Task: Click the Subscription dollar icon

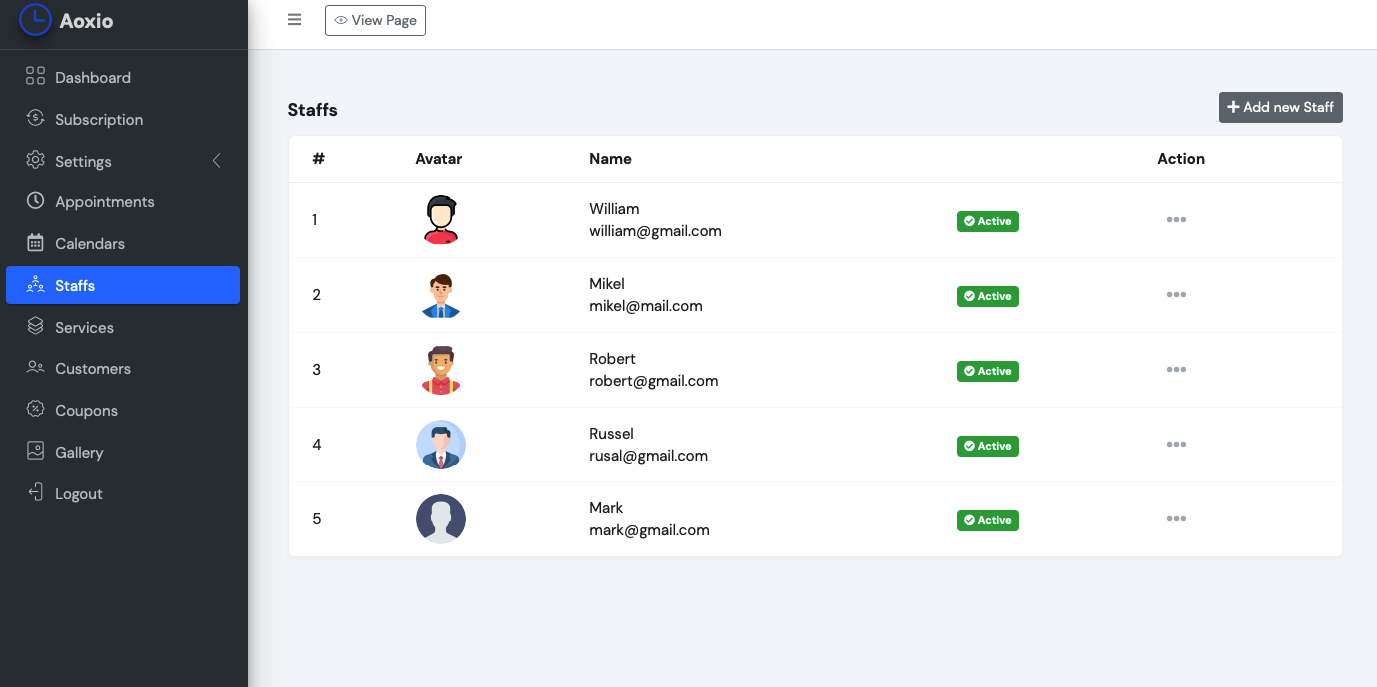Action: tap(35, 119)
